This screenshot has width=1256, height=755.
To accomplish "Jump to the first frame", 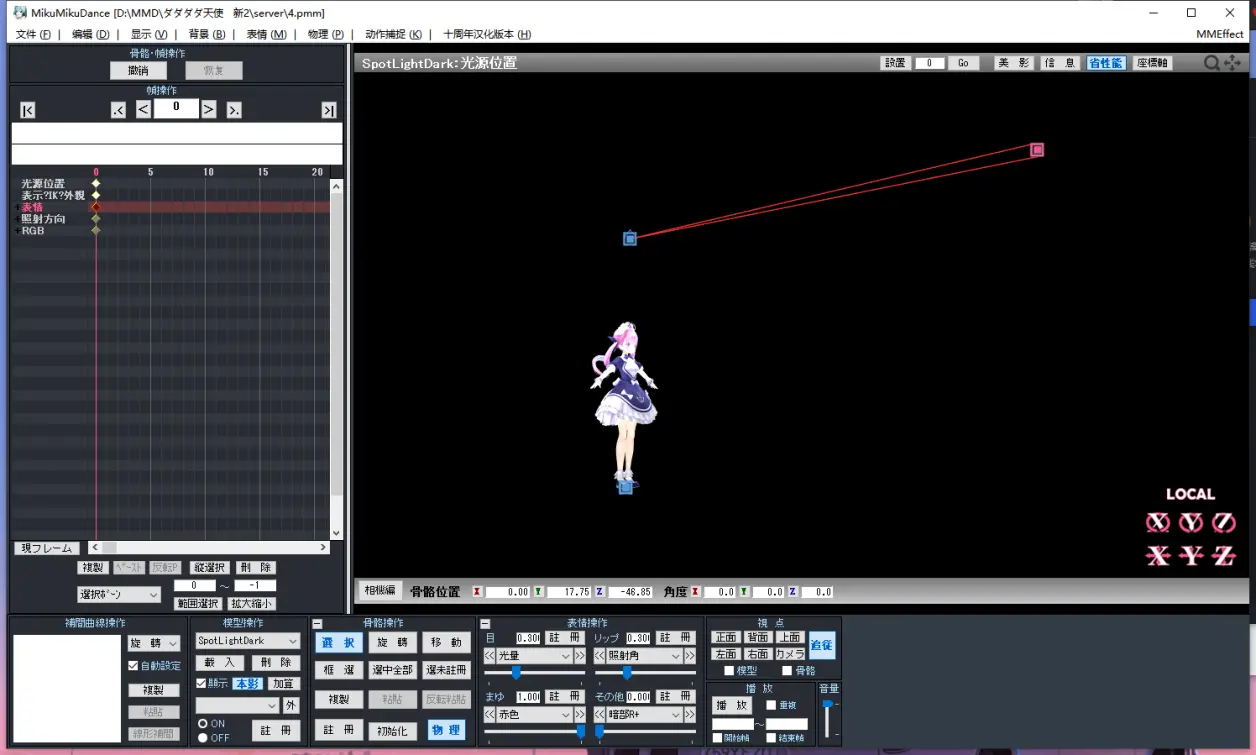I will 28,110.
